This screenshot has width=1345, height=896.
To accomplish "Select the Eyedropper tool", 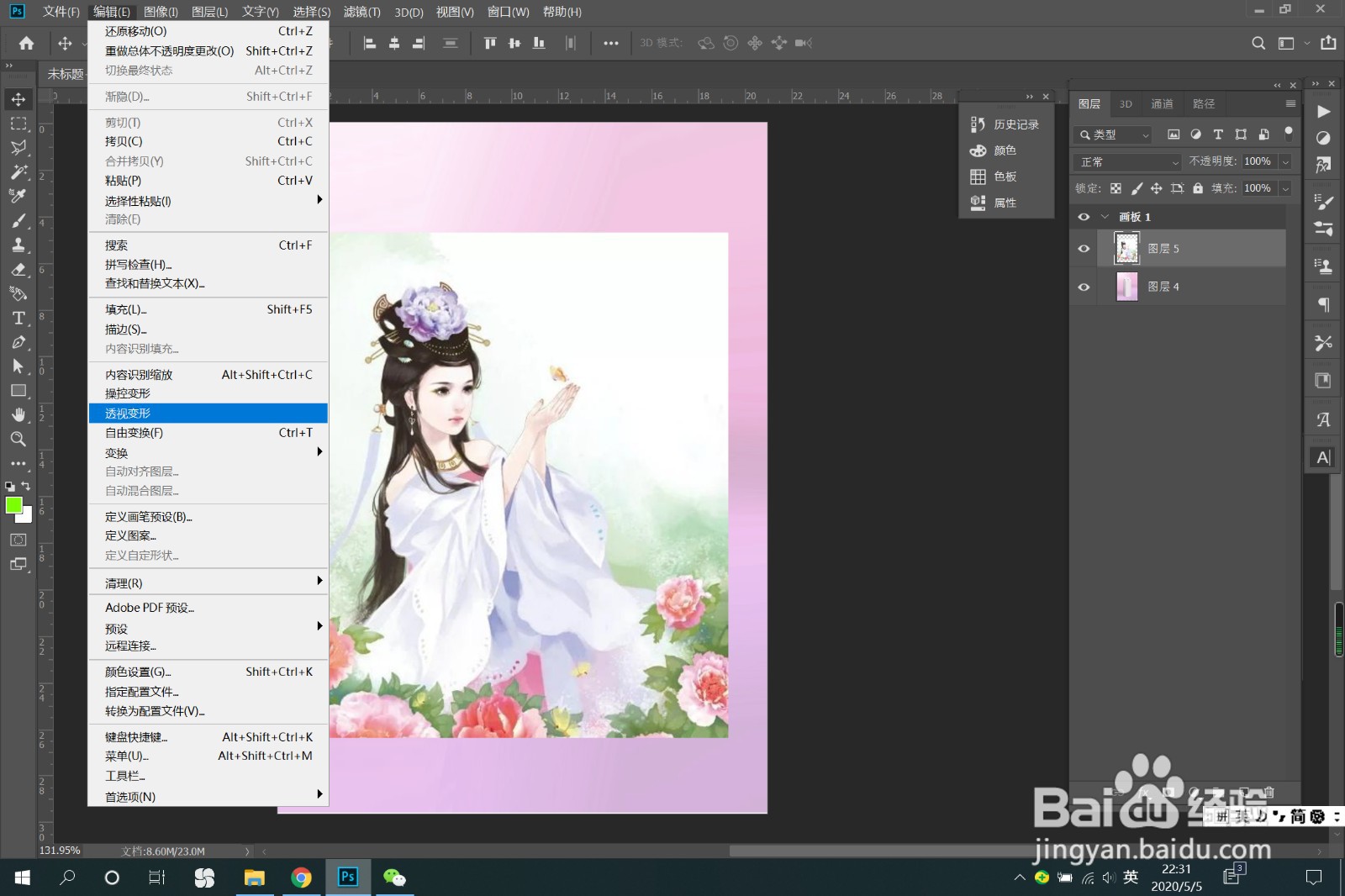I will pos(18,197).
